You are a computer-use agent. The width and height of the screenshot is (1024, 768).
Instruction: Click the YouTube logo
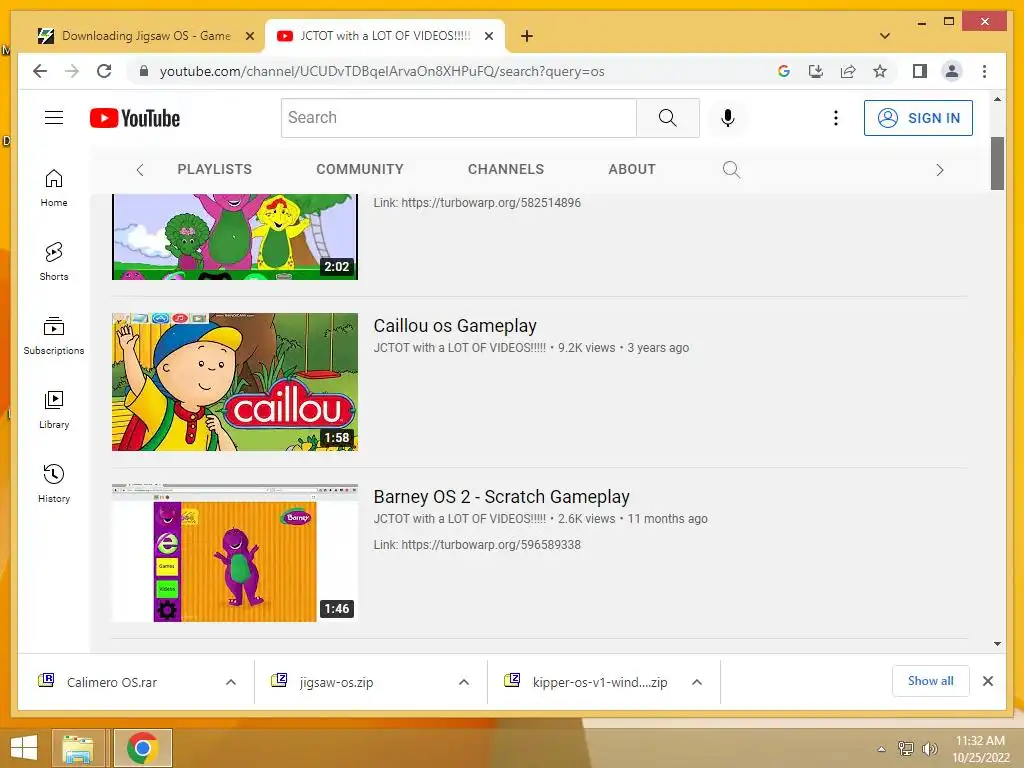(135, 118)
